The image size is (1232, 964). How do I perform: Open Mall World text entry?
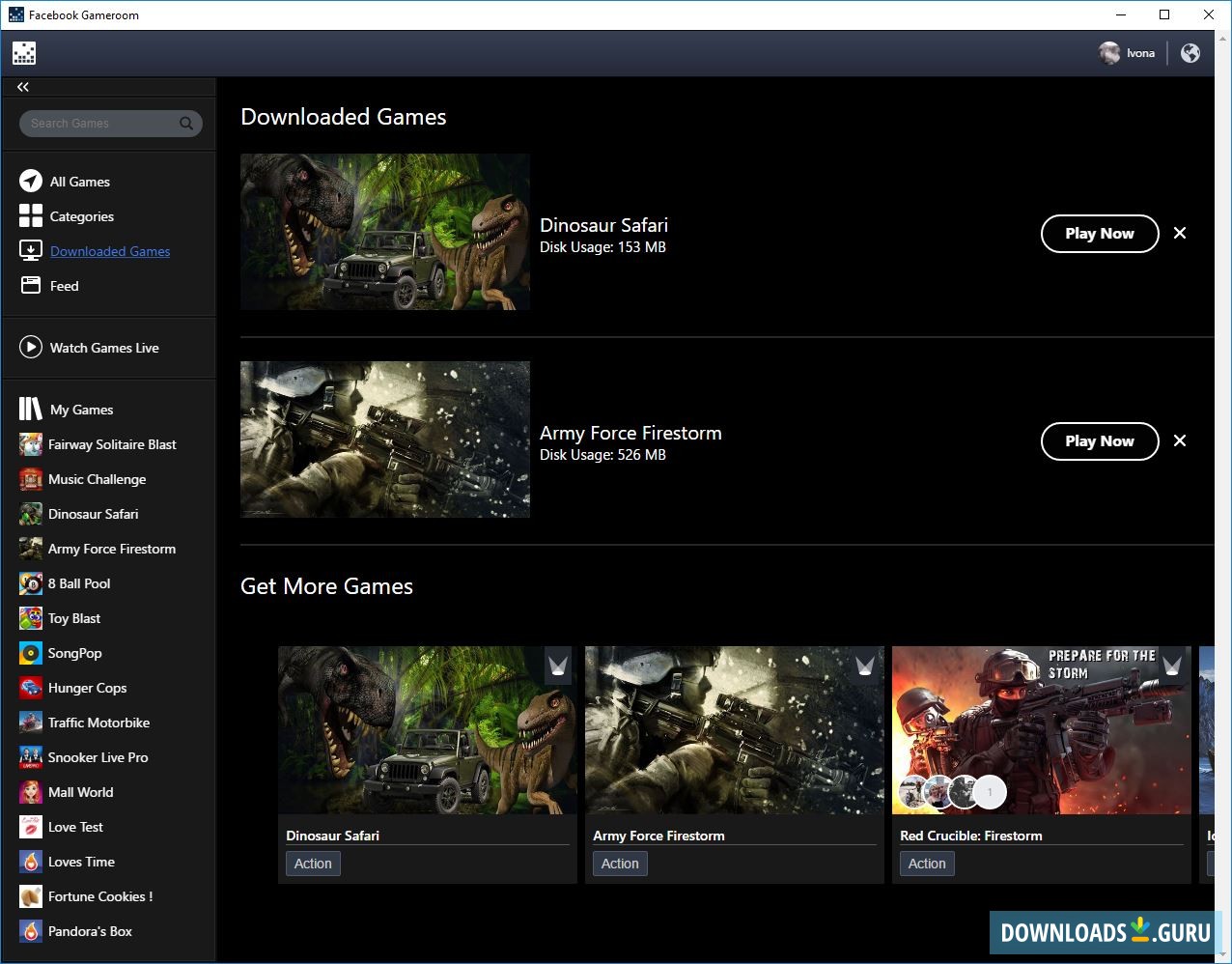81,792
